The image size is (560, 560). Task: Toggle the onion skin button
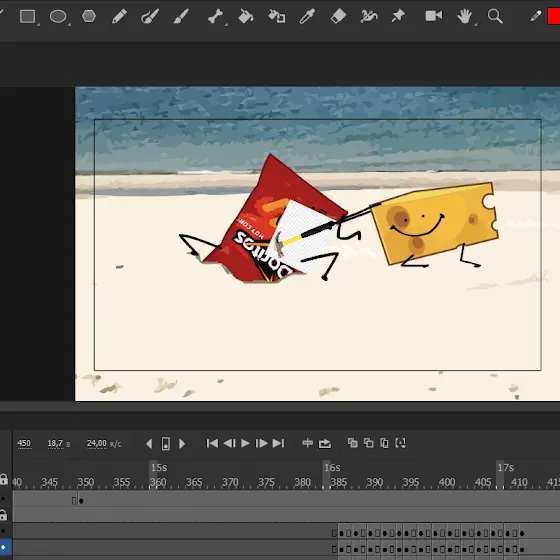click(352, 443)
